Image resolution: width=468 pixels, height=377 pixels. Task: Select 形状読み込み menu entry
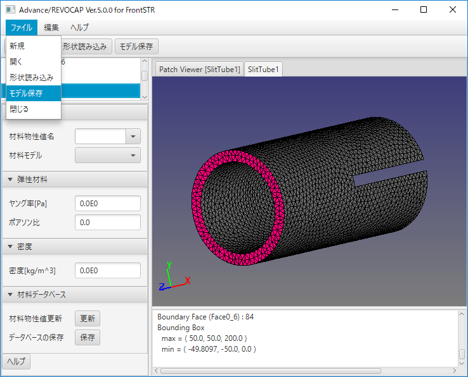tap(33, 77)
